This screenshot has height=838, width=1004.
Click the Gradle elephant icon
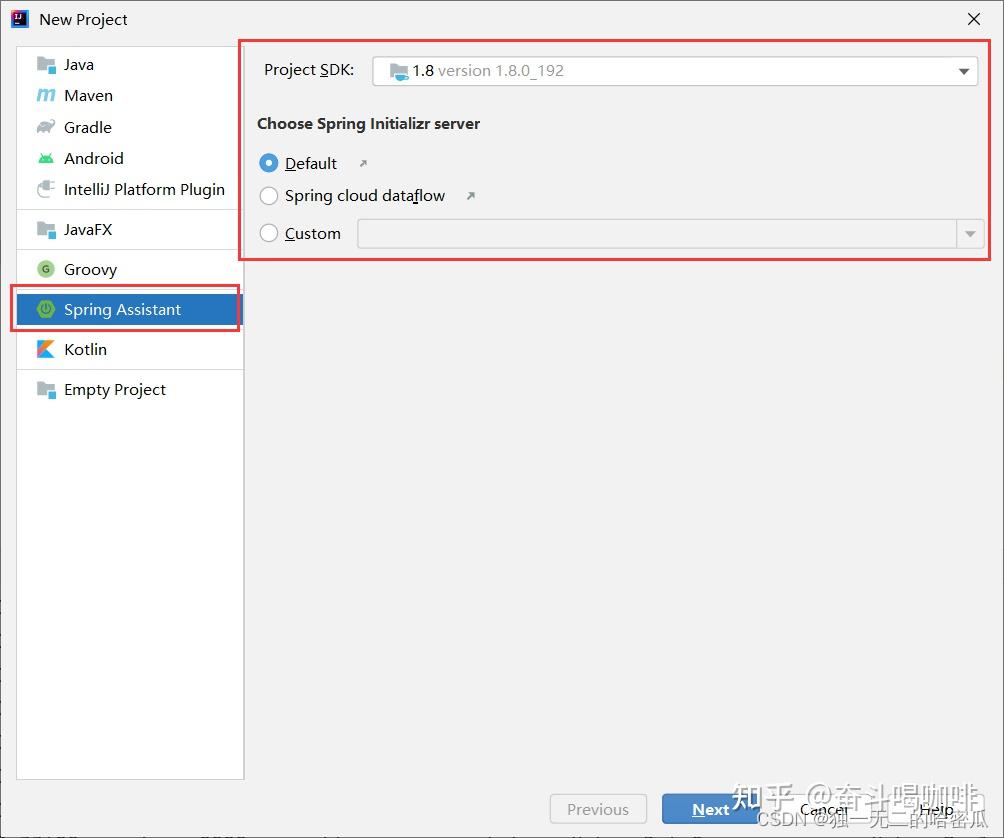click(x=46, y=127)
